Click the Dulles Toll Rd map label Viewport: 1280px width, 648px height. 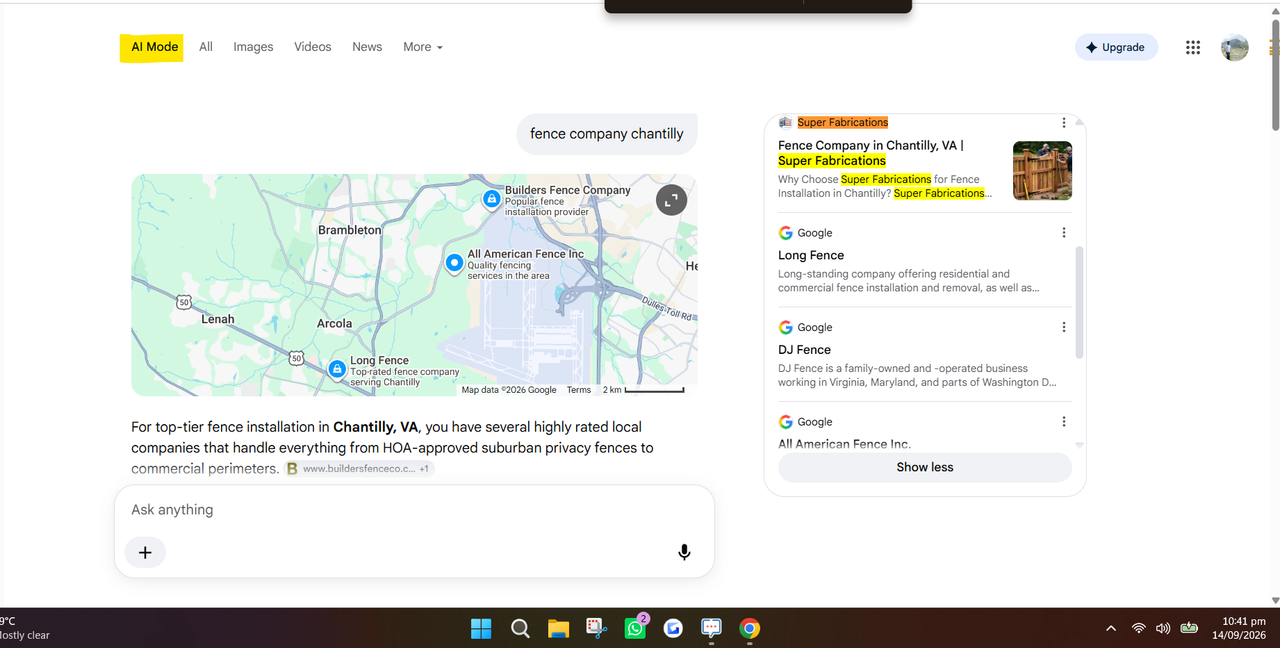[x=667, y=308]
